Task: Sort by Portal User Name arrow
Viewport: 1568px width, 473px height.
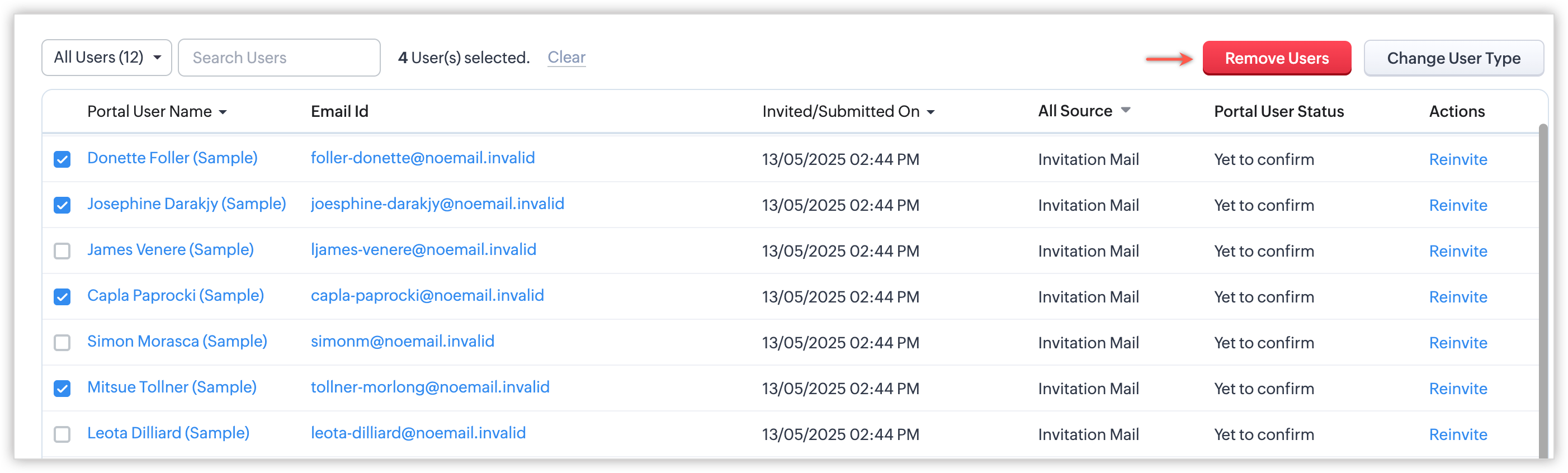Action: coord(223,112)
